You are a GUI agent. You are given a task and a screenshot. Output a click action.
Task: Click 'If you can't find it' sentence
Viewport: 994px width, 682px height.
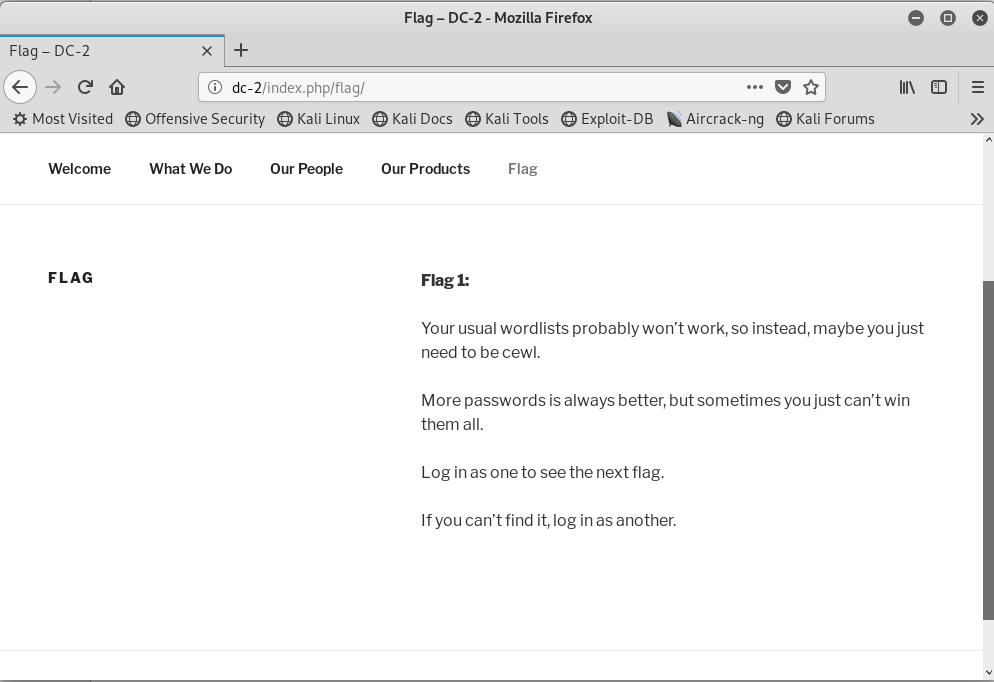tap(548, 520)
